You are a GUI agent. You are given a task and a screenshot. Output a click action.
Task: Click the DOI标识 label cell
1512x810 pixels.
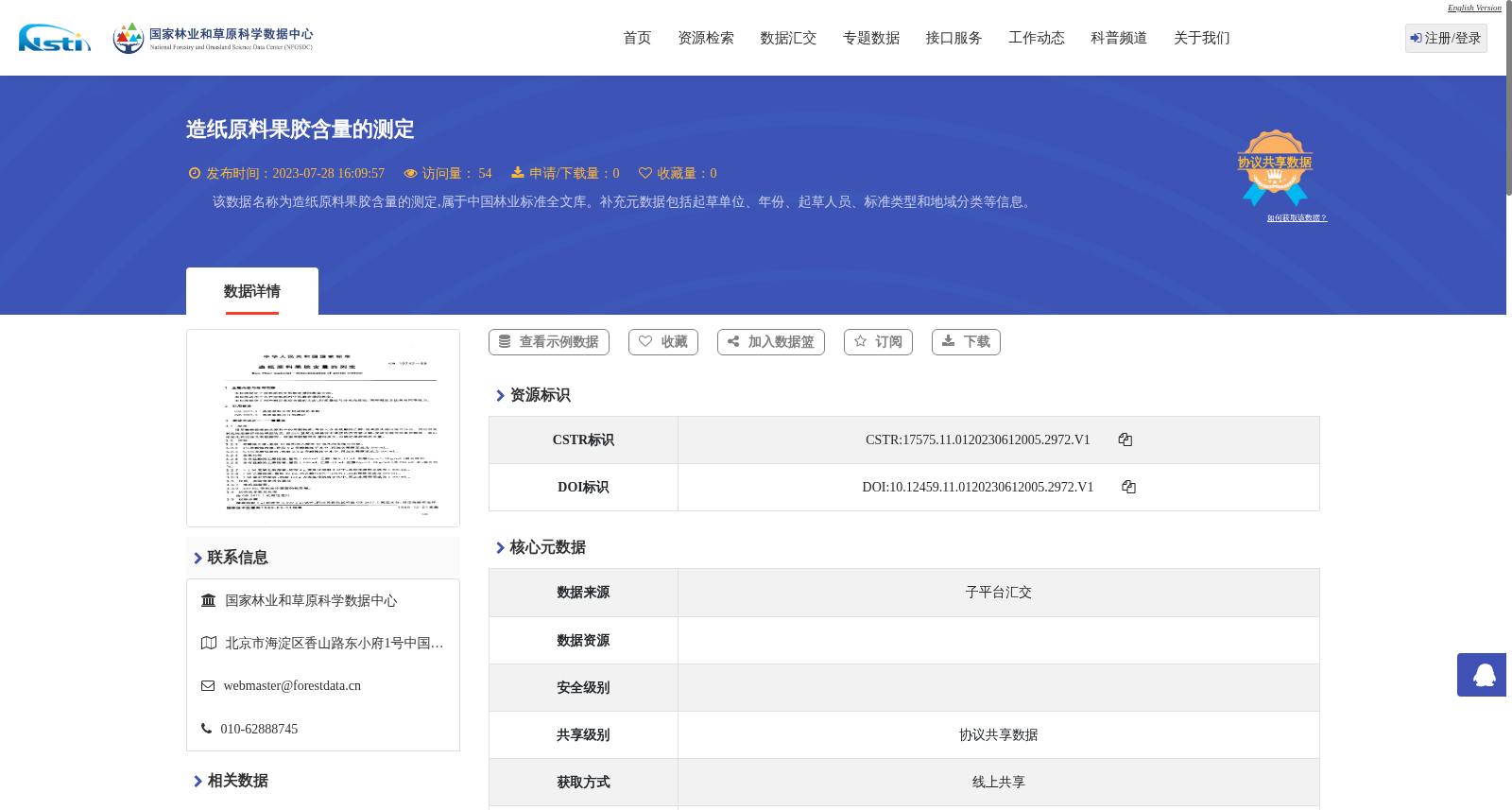pyautogui.click(x=583, y=487)
